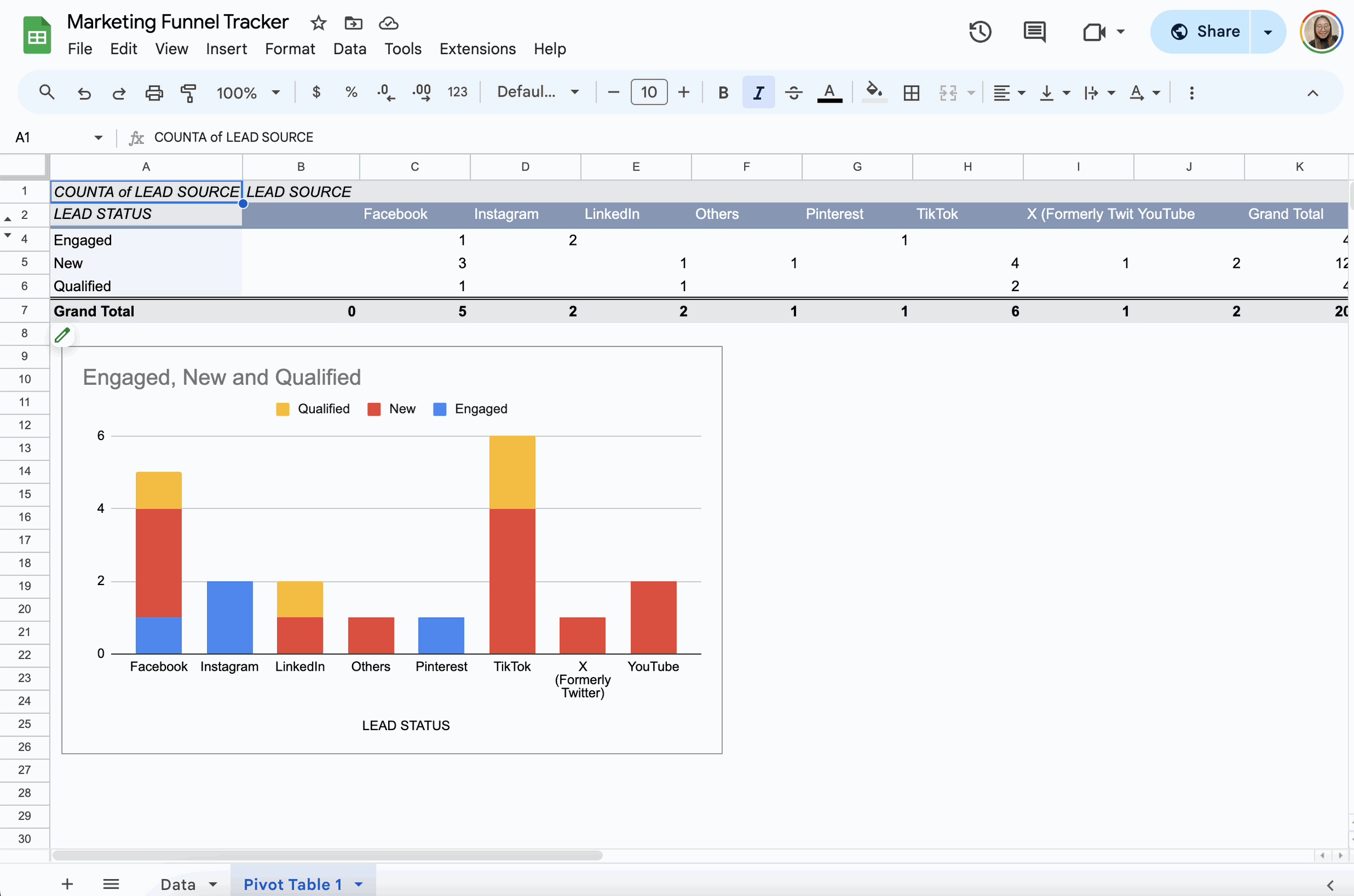Toggle bold formatting
Viewport: 1354px width, 896px height.
pos(723,92)
